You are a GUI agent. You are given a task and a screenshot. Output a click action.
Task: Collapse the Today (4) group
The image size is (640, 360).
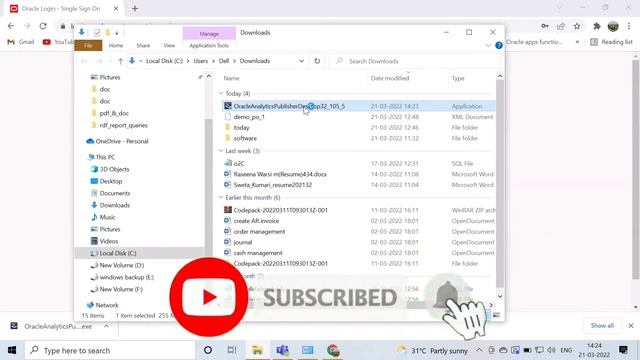221,93
